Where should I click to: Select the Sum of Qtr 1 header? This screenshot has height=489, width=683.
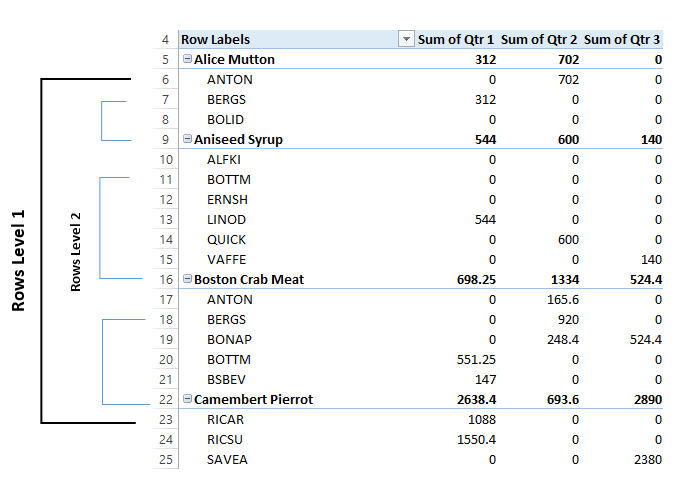click(456, 40)
